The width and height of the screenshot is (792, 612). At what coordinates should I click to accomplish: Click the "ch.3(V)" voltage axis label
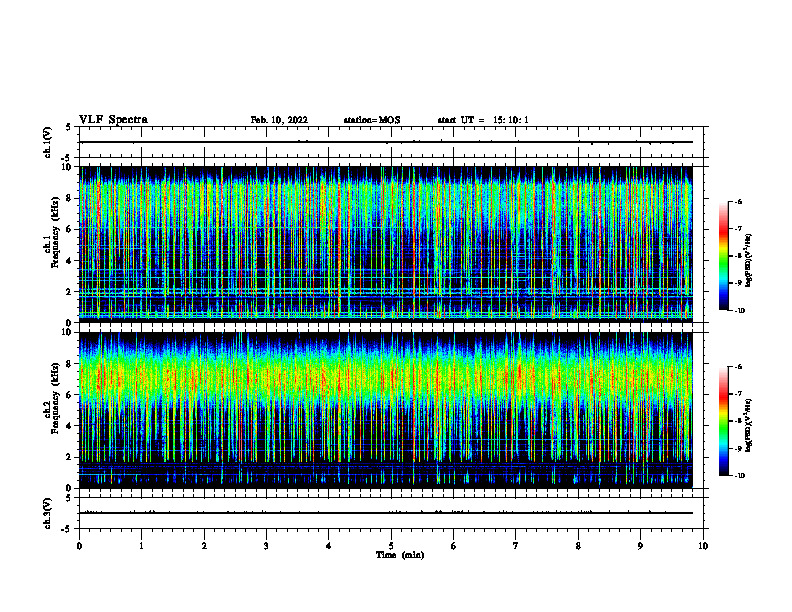click(x=47, y=513)
